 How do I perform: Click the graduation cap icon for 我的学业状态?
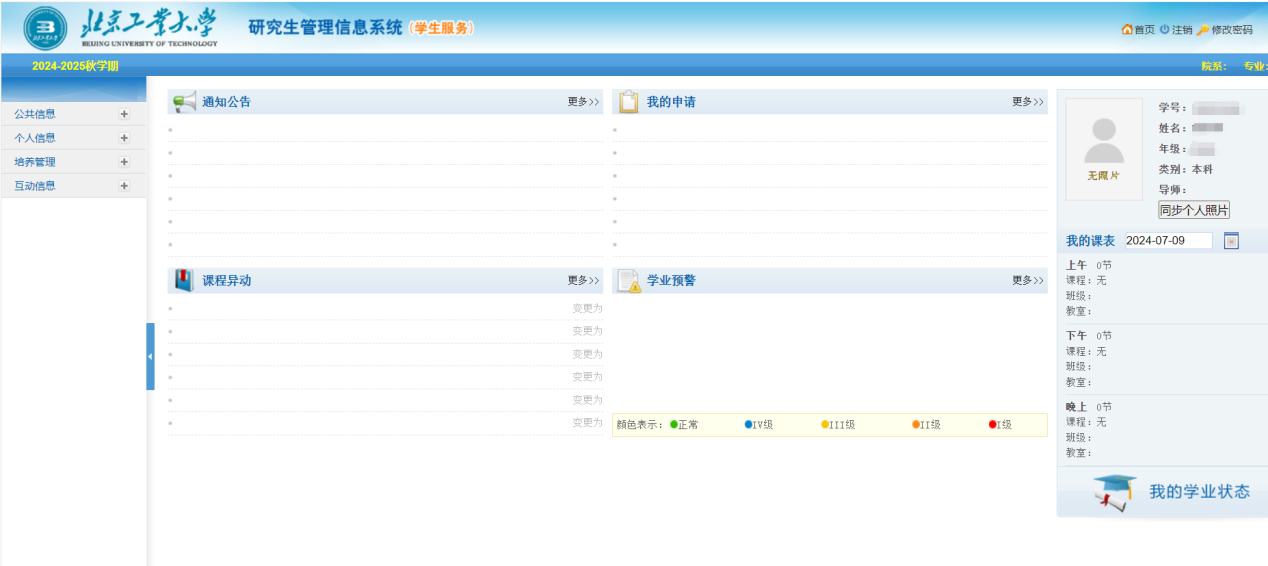click(x=1115, y=491)
